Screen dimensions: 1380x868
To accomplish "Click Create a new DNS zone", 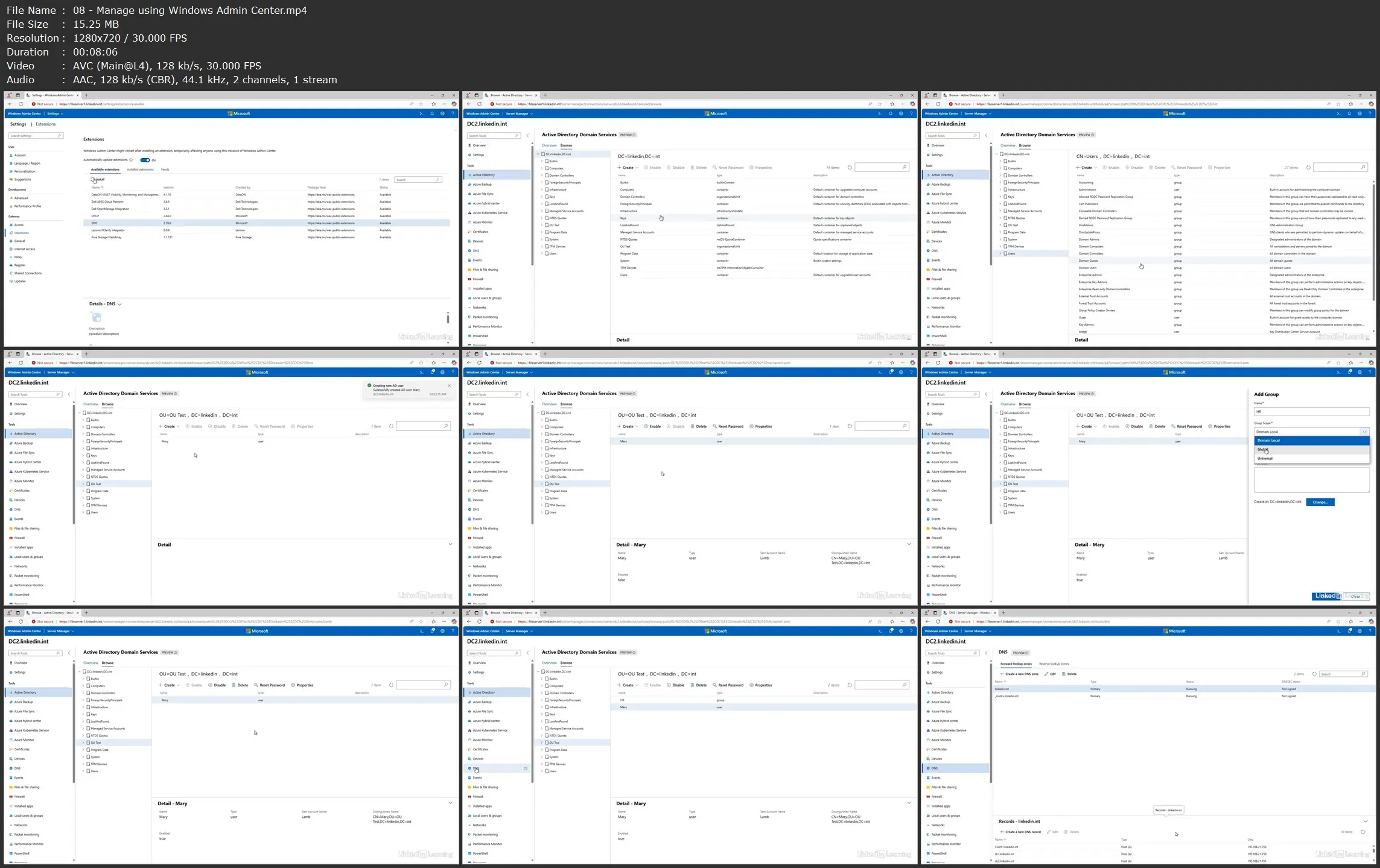I will click(1019, 674).
